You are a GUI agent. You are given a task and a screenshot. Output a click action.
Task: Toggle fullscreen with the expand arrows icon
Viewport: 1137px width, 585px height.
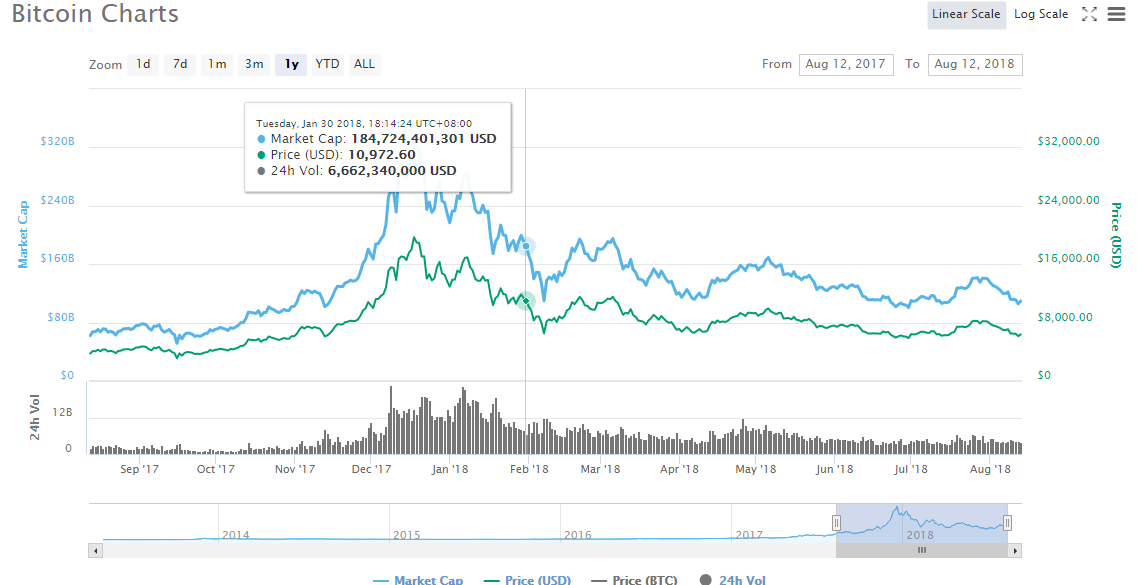(x=1089, y=14)
